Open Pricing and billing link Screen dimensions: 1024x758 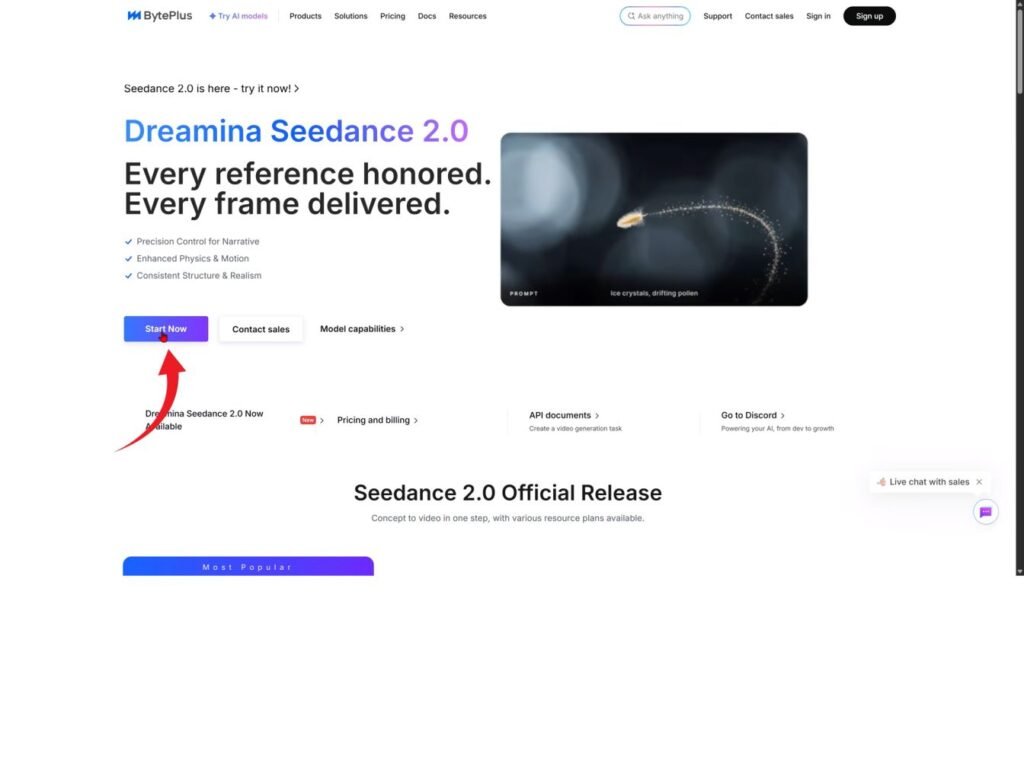377,420
